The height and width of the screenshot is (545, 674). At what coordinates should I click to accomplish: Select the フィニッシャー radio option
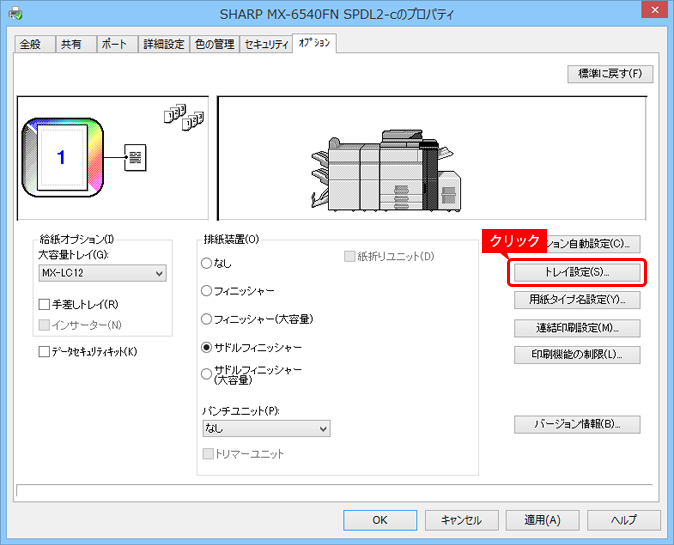[x=207, y=291]
